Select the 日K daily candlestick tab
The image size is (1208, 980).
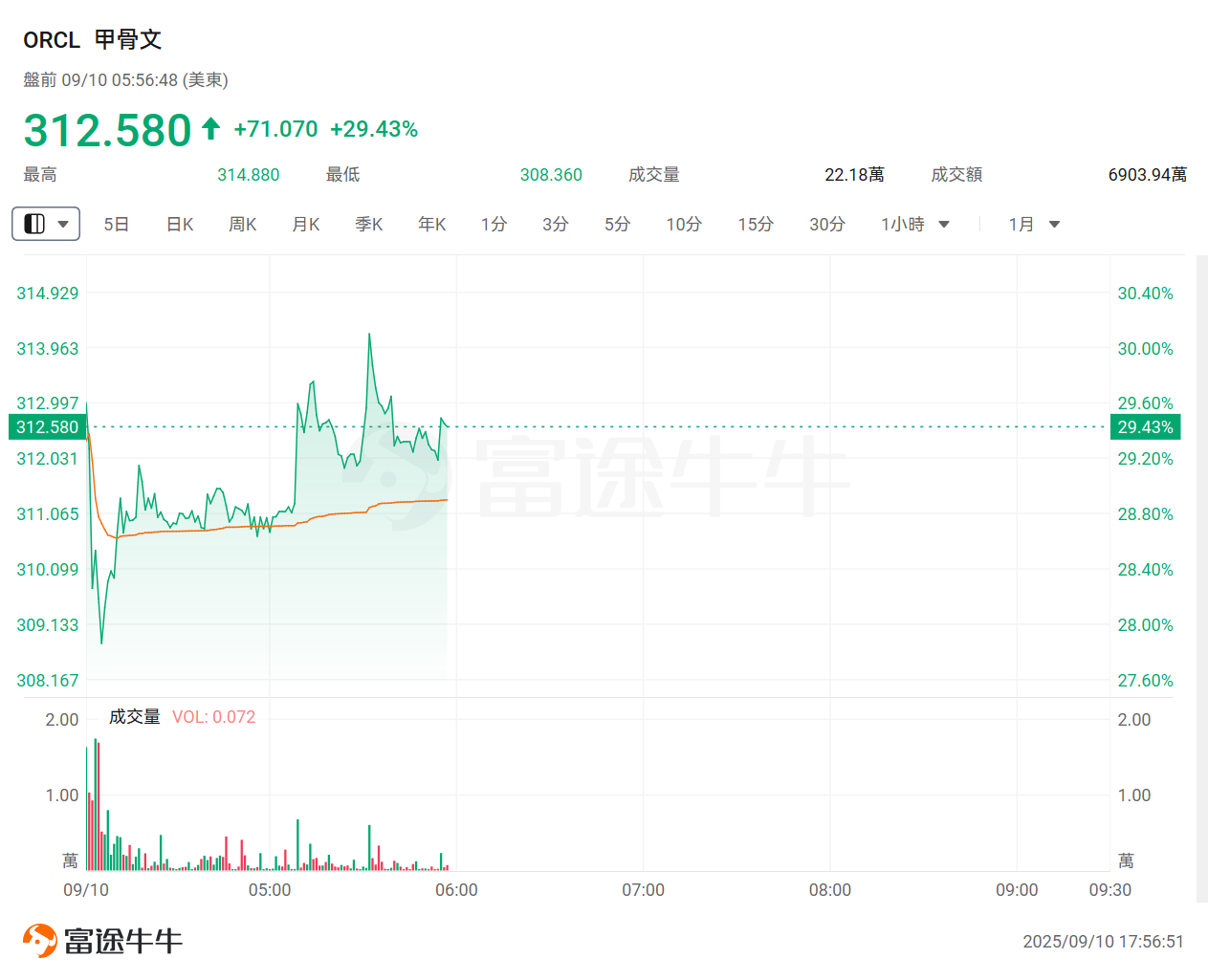(x=179, y=224)
